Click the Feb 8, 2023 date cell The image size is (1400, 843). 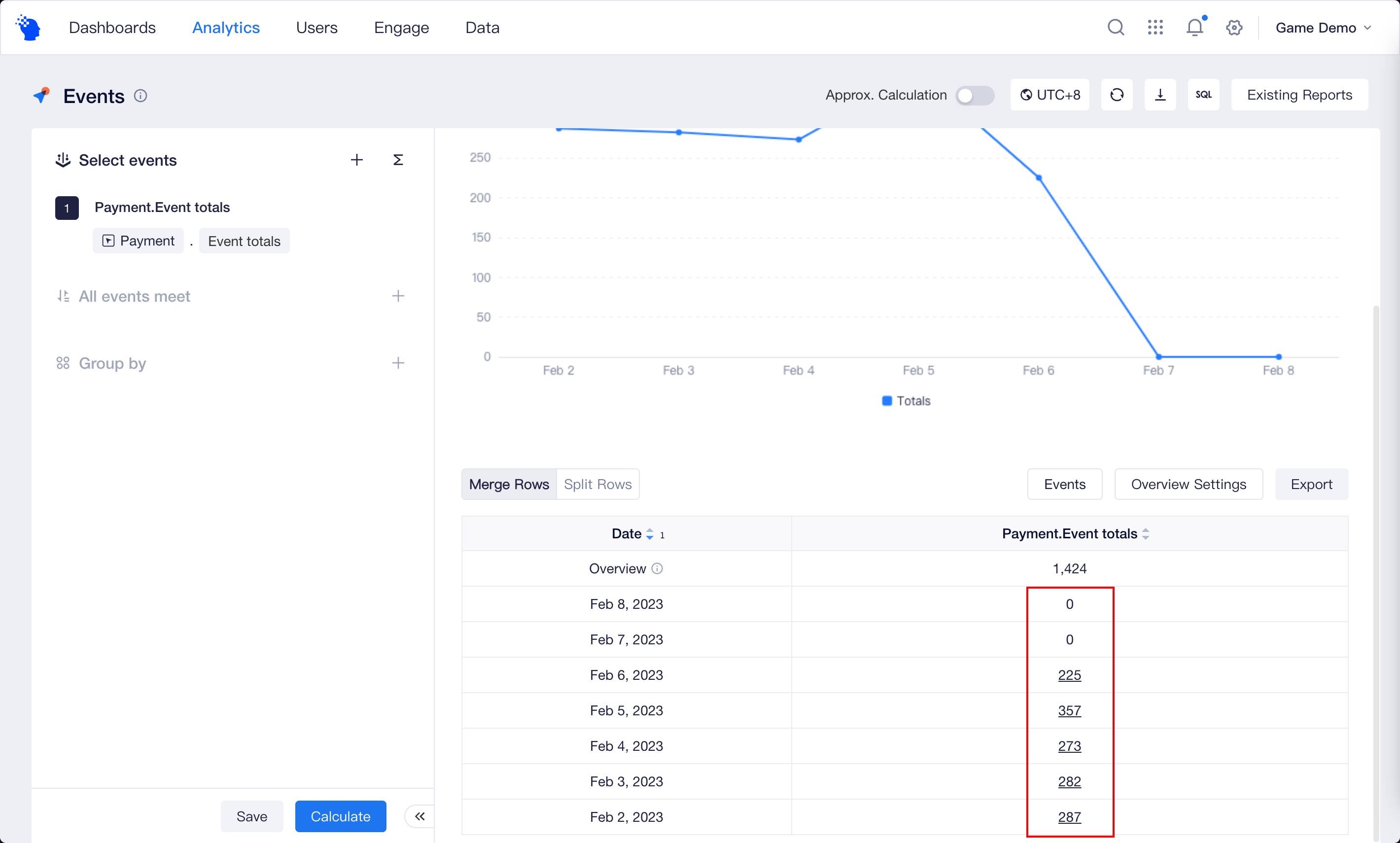click(627, 604)
